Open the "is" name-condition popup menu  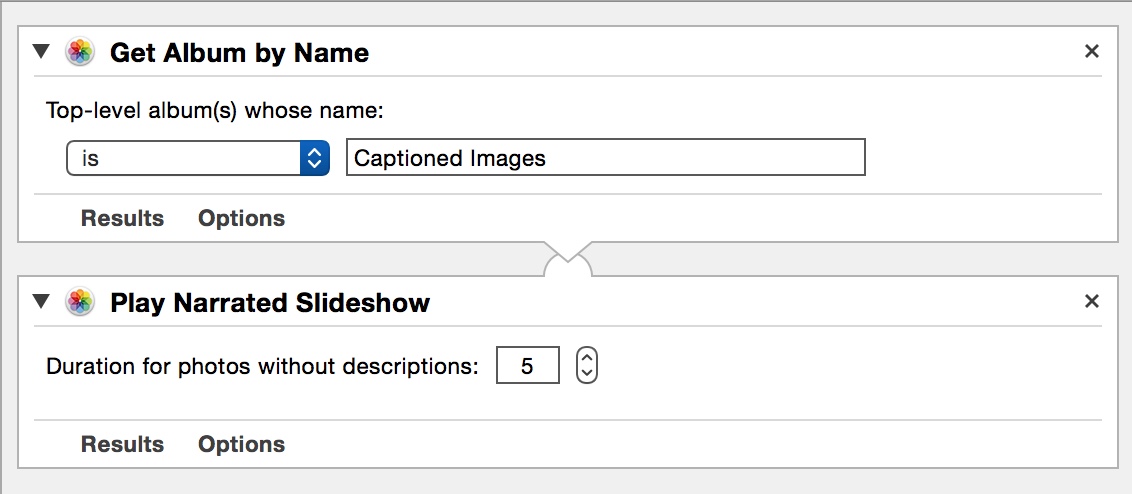click(198, 157)
